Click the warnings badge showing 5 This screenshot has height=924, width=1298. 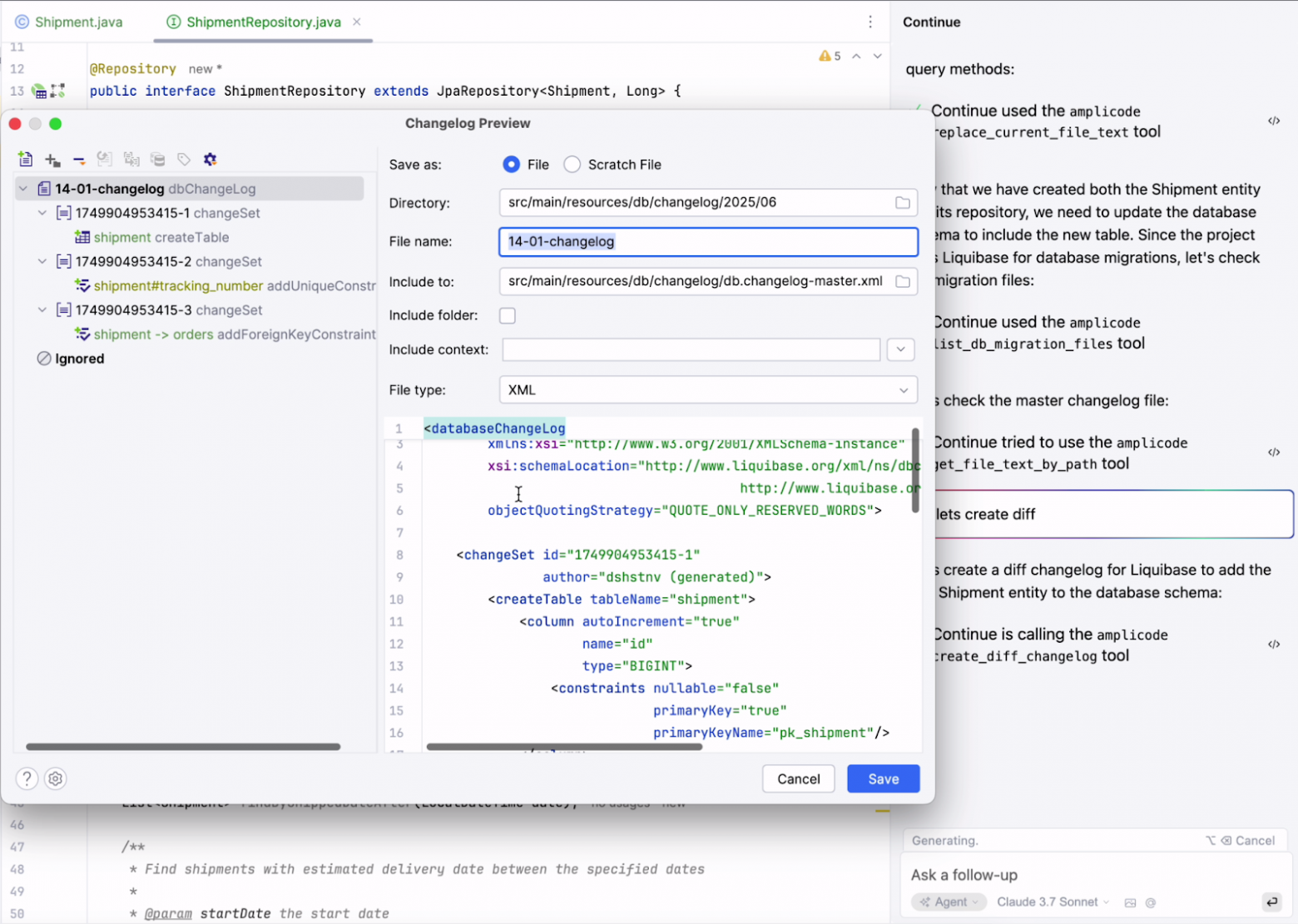830,56
